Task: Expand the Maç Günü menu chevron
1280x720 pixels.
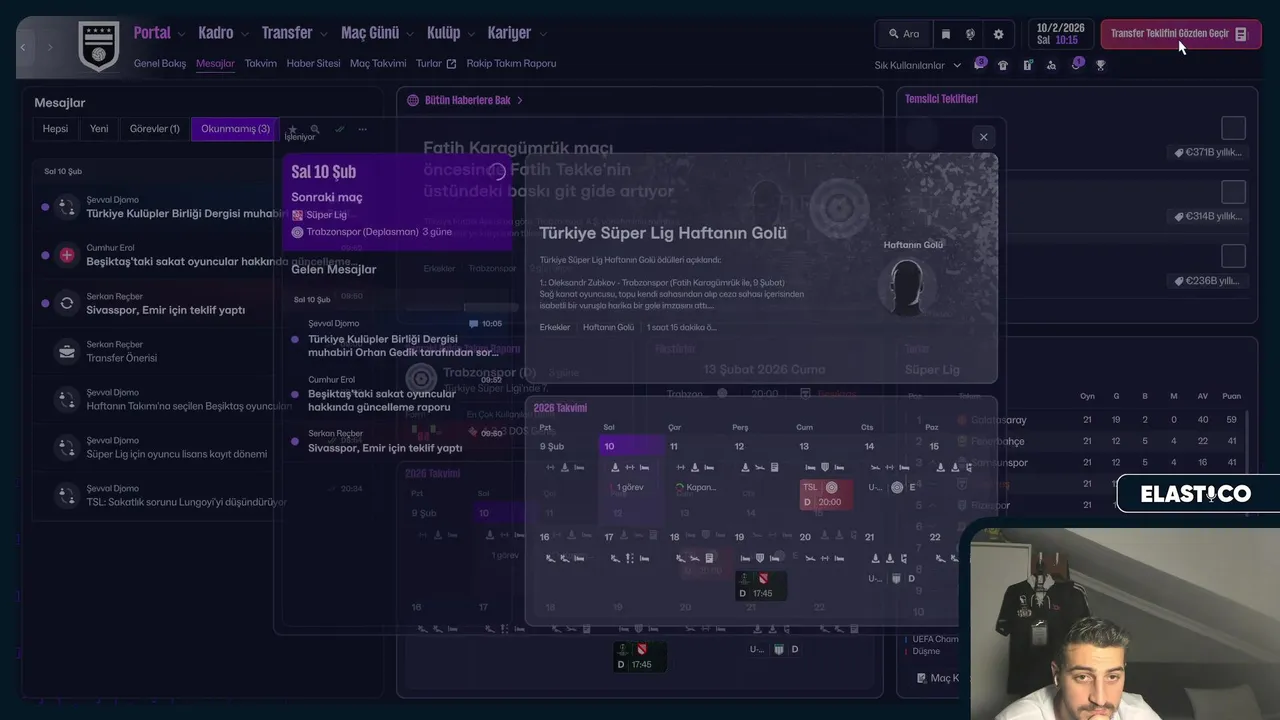Action: pos(409,34)
